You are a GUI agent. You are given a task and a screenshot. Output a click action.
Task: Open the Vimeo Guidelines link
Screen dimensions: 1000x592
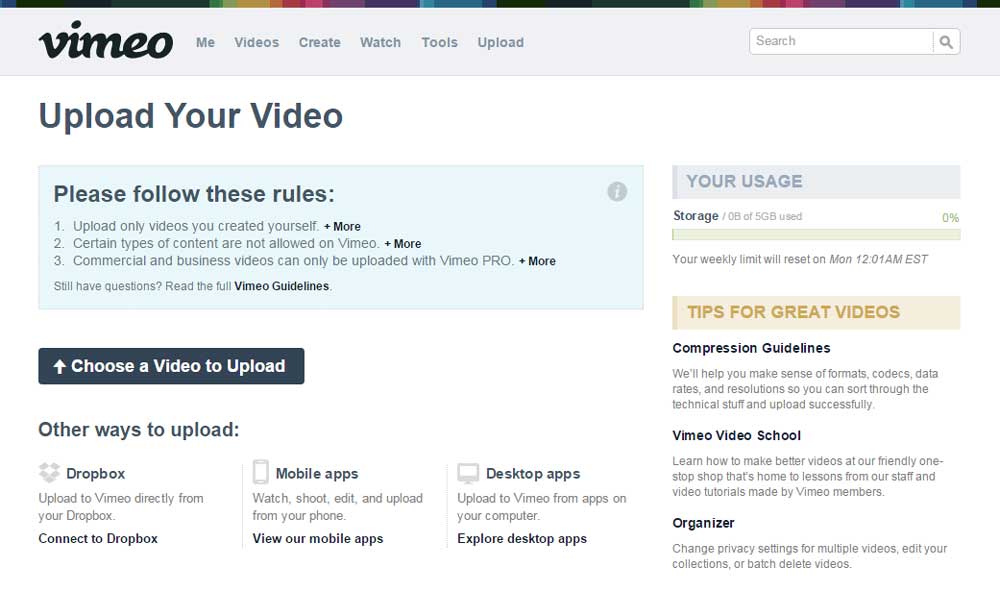[282, 286]
